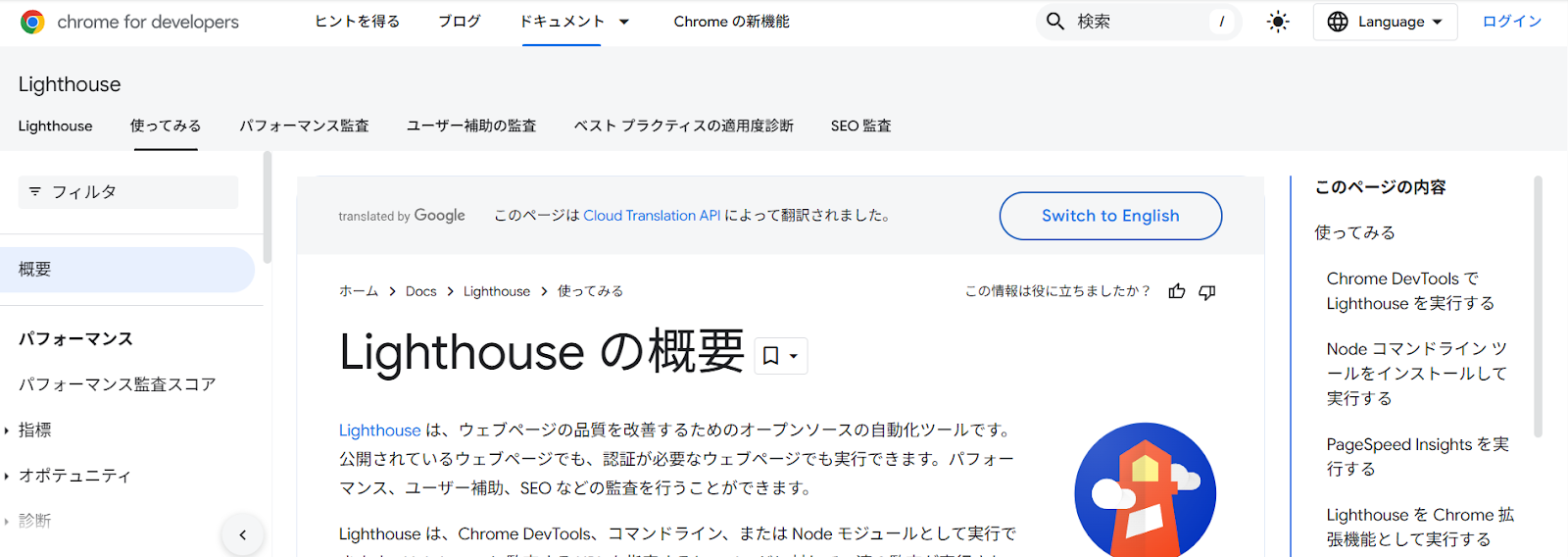Select the ユーザー補助の監査 tab
This screenshot has width=1568, height=557.
point(471,126)
